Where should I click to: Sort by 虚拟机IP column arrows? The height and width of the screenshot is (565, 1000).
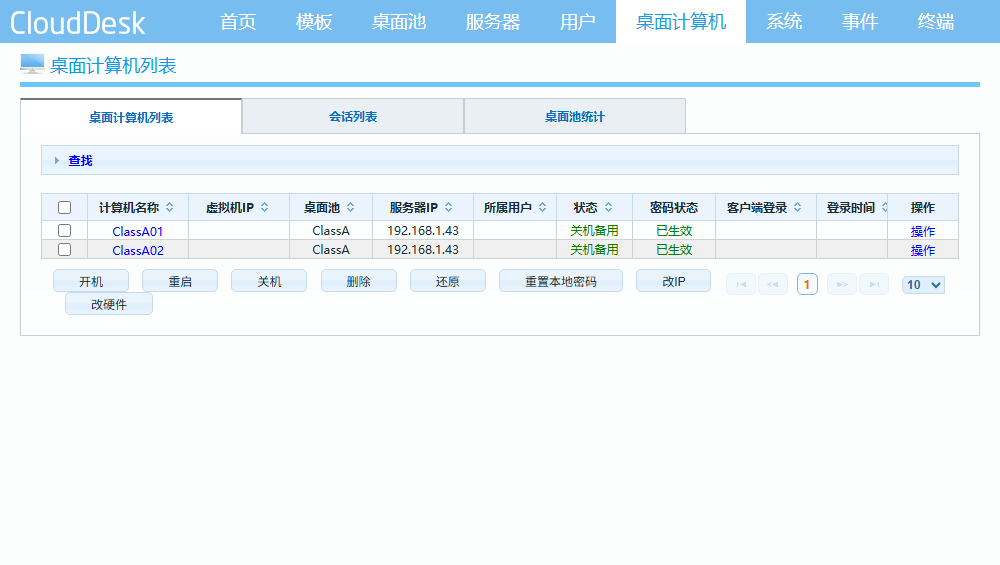click(265, 207)
